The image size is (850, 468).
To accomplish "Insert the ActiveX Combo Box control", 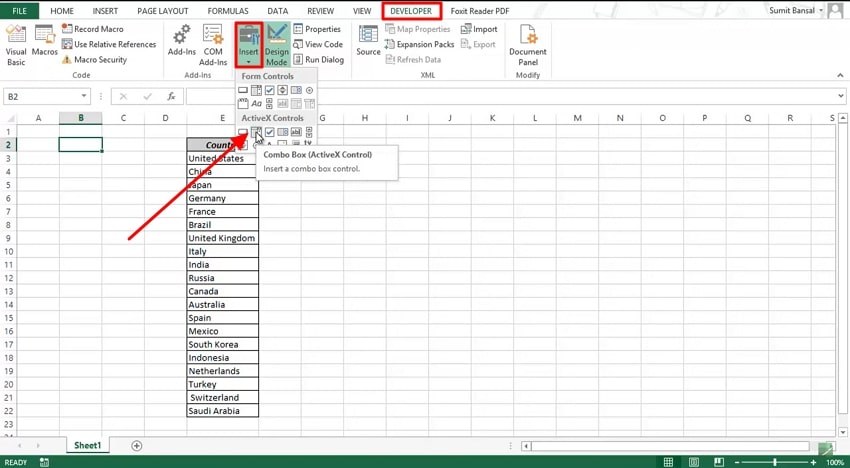I will click(256, 132).
